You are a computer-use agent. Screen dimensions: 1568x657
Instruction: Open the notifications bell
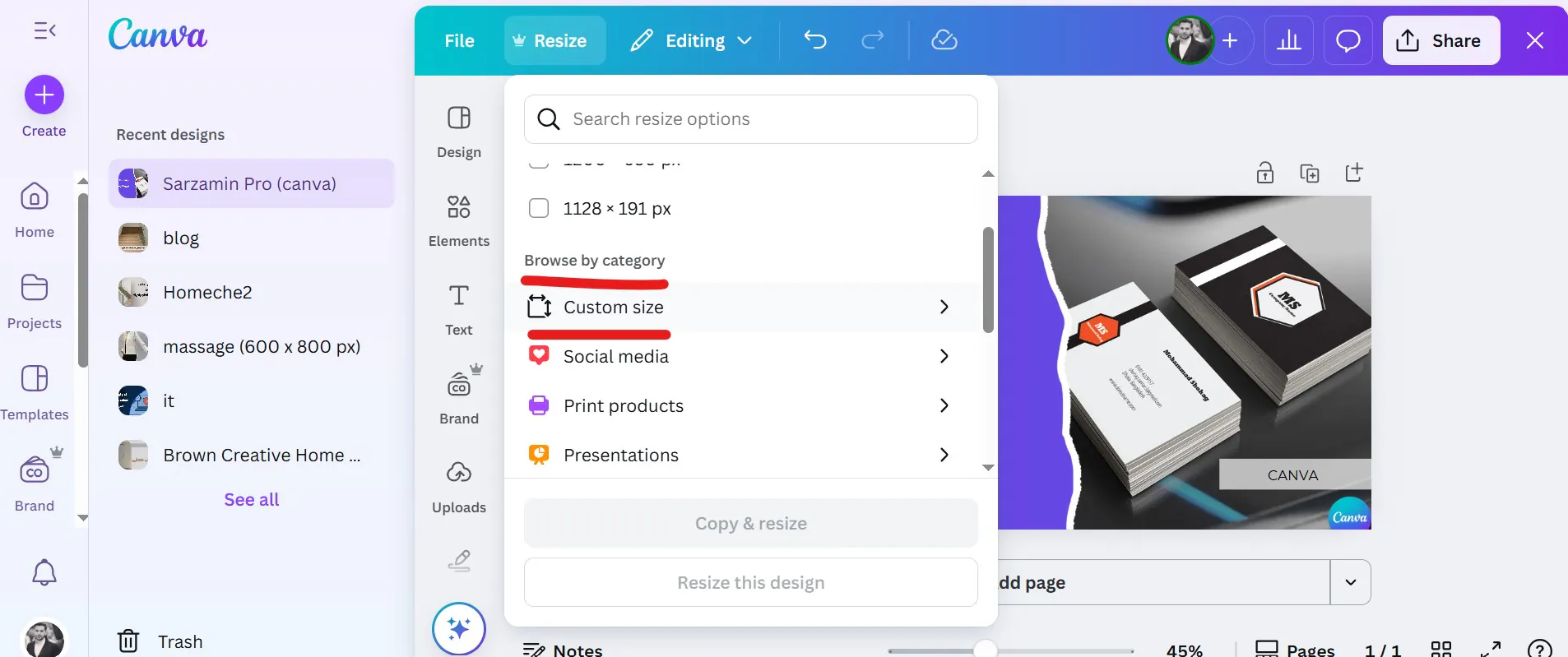(44, 572)
